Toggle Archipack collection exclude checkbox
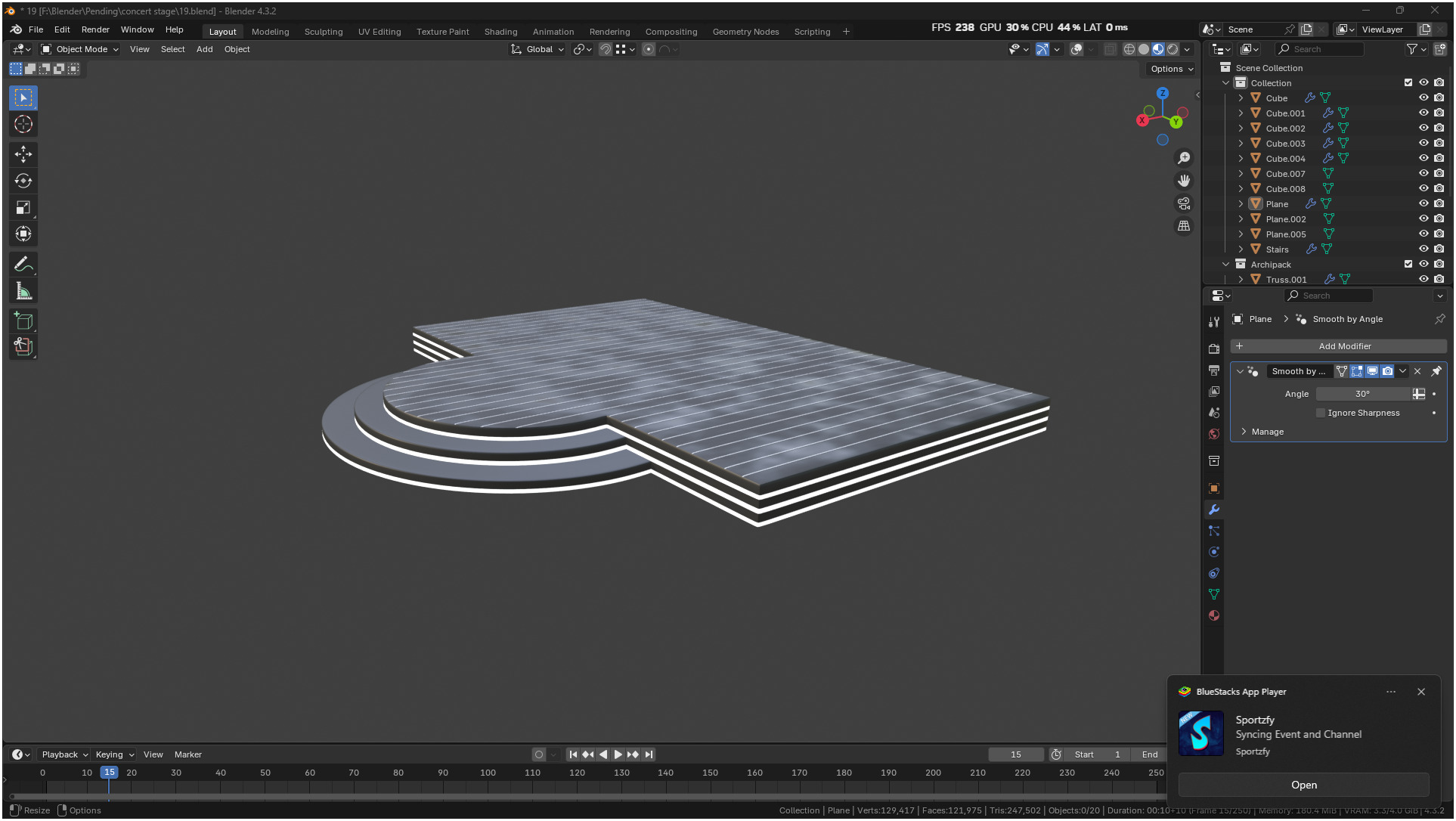This screenshot has height=821, width=1456. click(1408, 264)
